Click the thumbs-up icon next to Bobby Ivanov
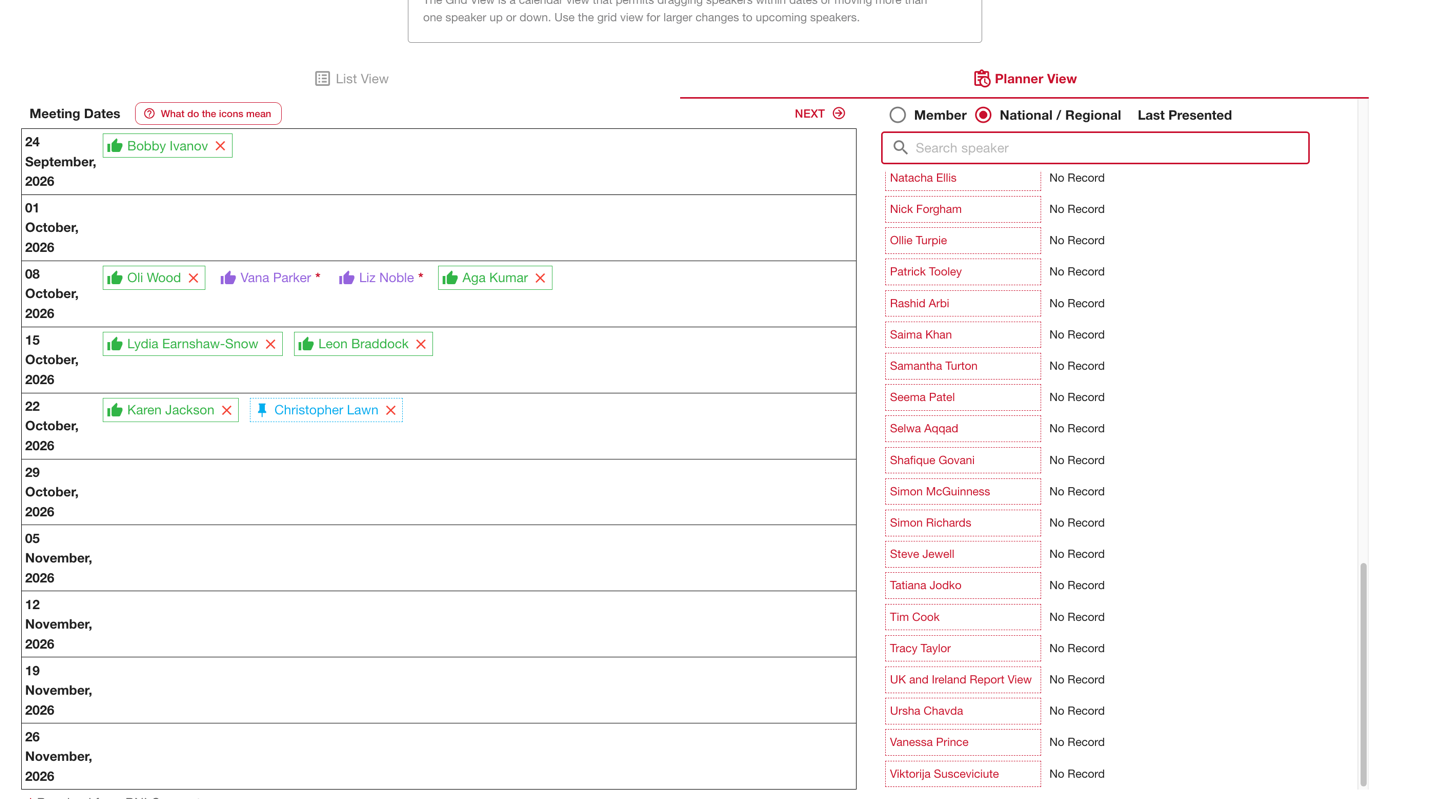1430x799 pixels. click(x=115, y=146)
